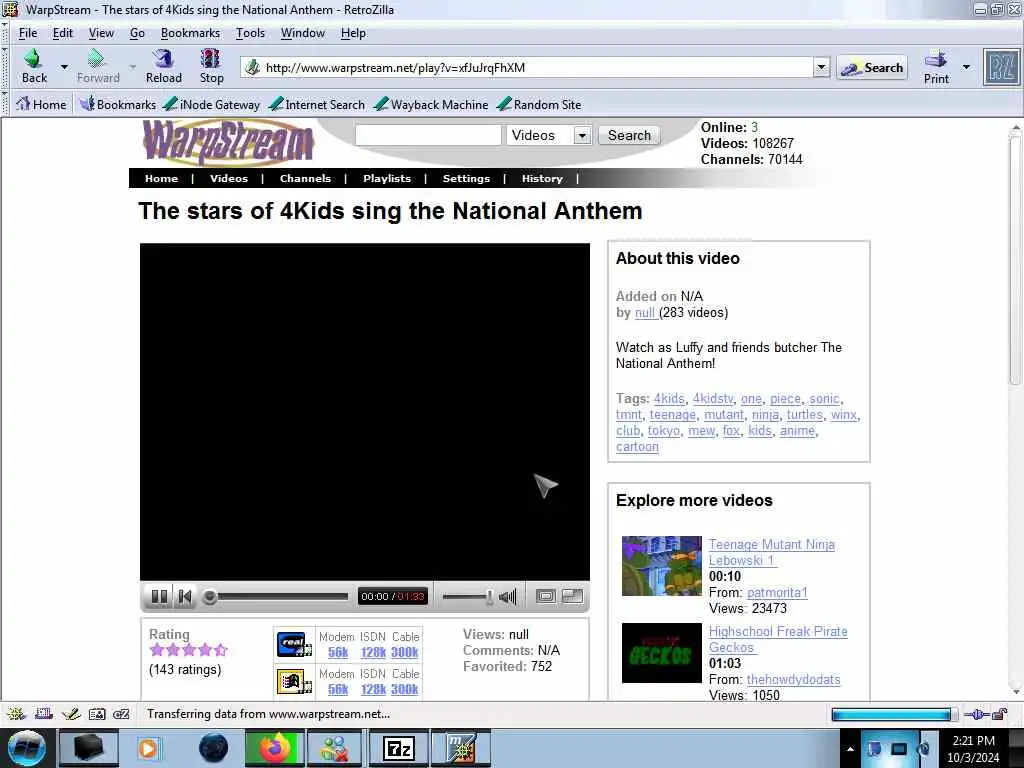
Task: Open the Windows Start orb
Action: click(x=27, y=748)
